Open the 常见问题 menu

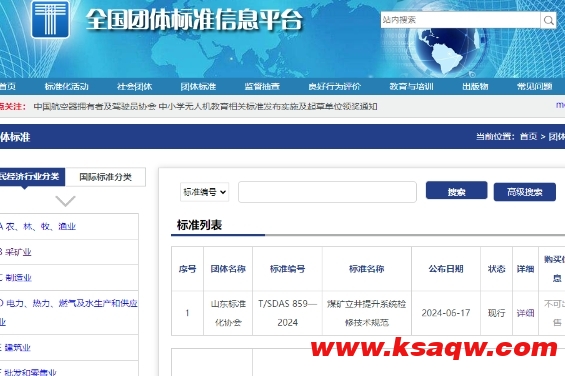click(x=534, y=87)
